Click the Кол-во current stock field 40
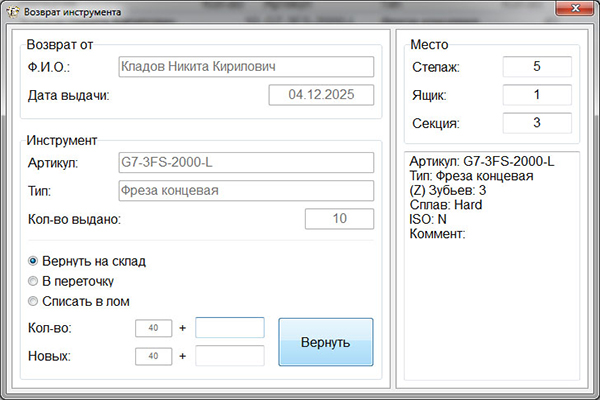 point(153,328)
